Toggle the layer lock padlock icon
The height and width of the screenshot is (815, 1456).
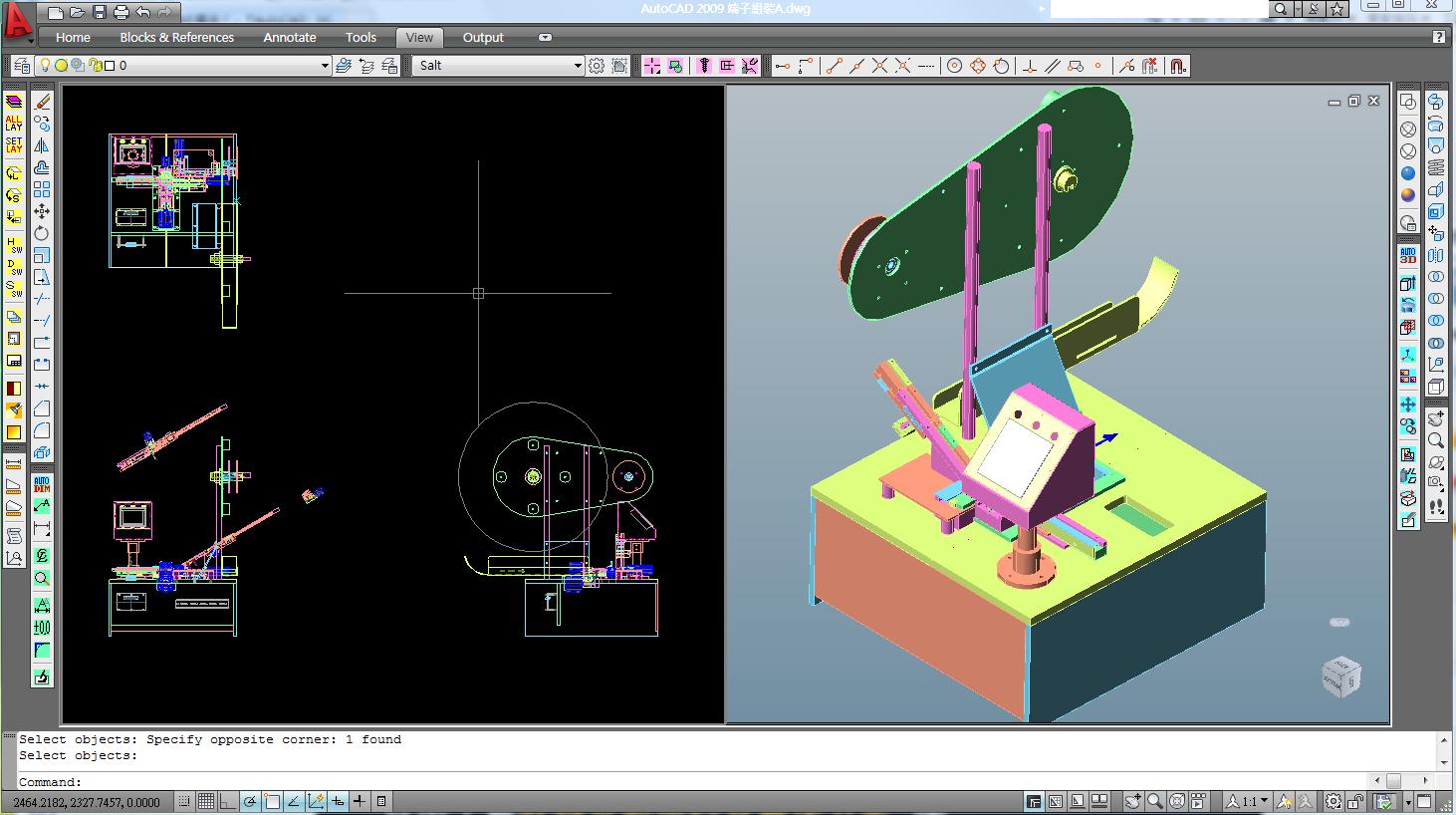coord(96,66)
